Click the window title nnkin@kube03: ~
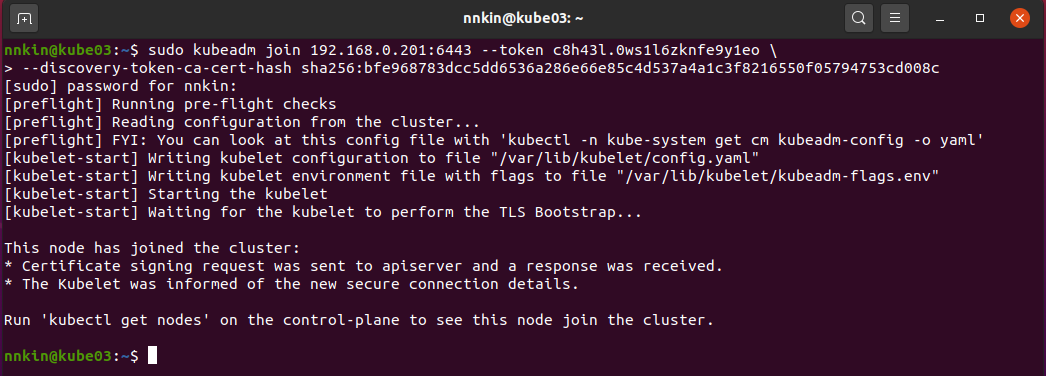1046x376 pixels. 523,18
